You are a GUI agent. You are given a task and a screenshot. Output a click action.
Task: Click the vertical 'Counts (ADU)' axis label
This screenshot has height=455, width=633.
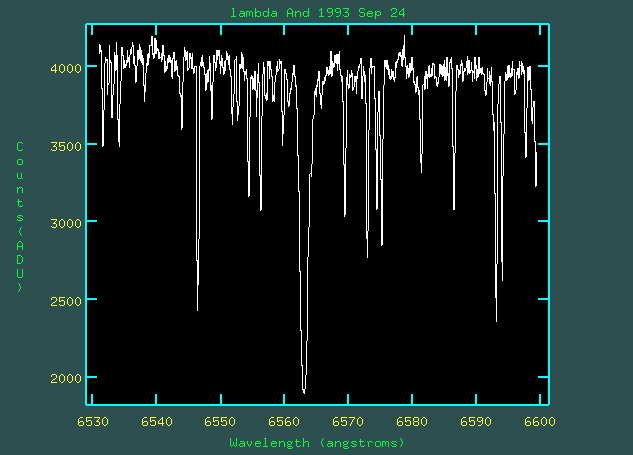[x=20, y=217]
